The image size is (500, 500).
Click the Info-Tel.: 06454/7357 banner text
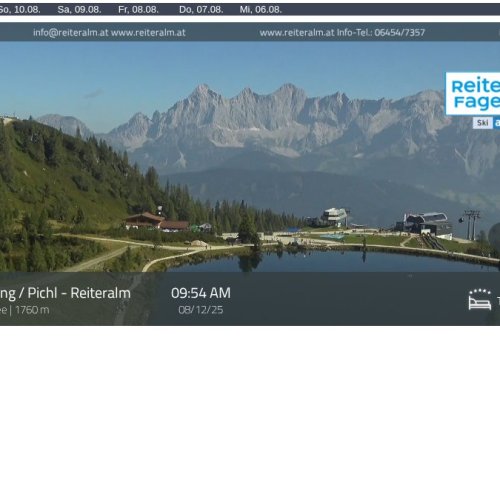(x=381, y=33)
